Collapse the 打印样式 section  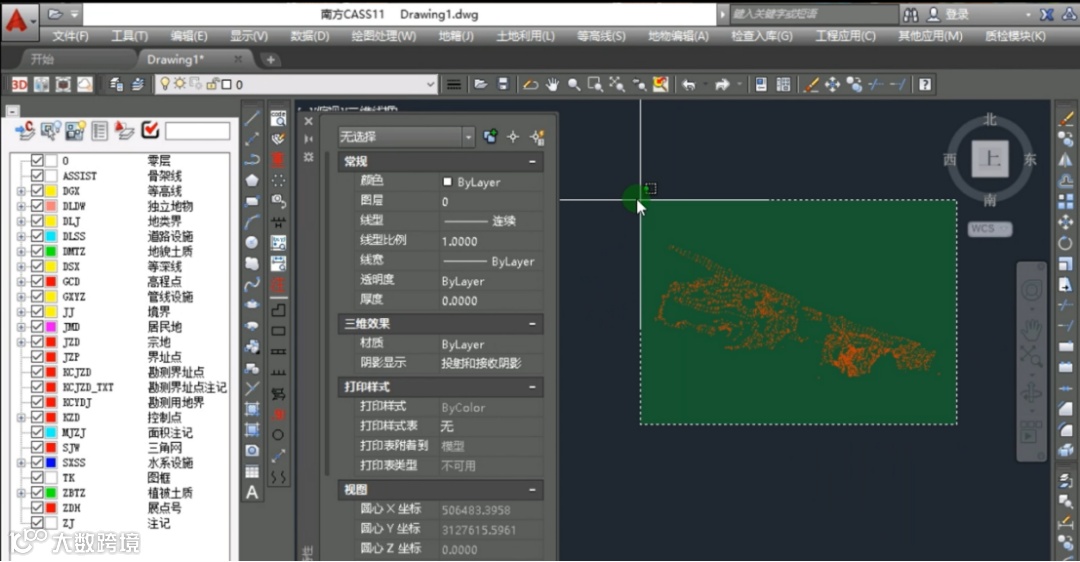click(532, 387)
